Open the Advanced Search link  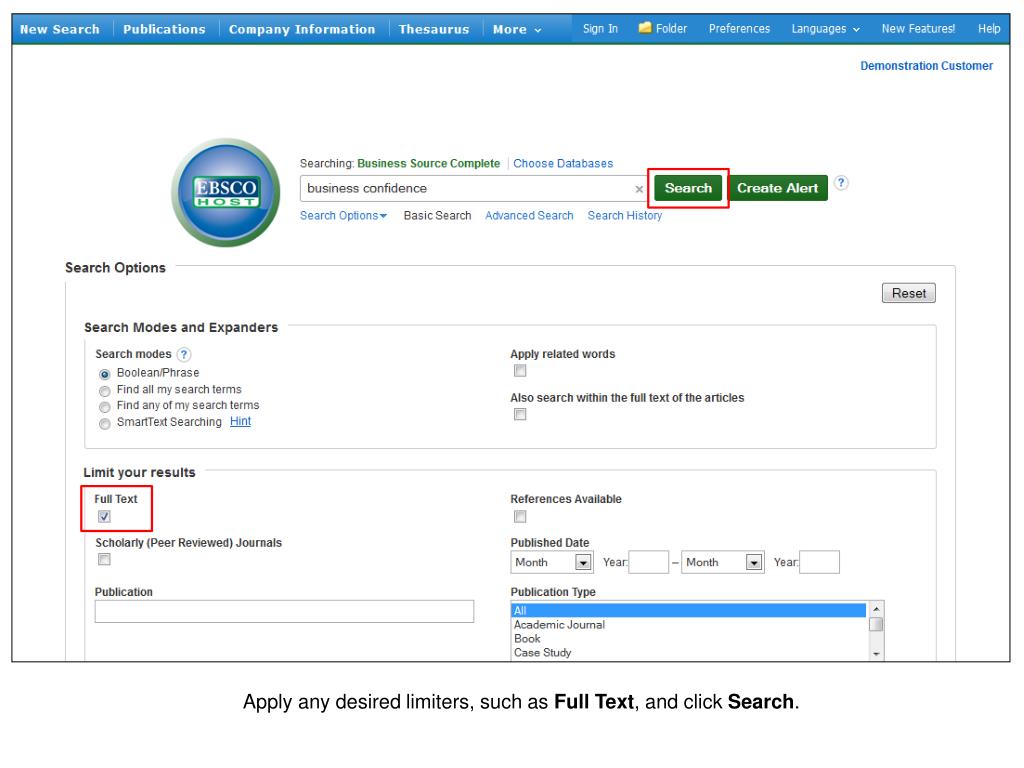click(529, 216)
